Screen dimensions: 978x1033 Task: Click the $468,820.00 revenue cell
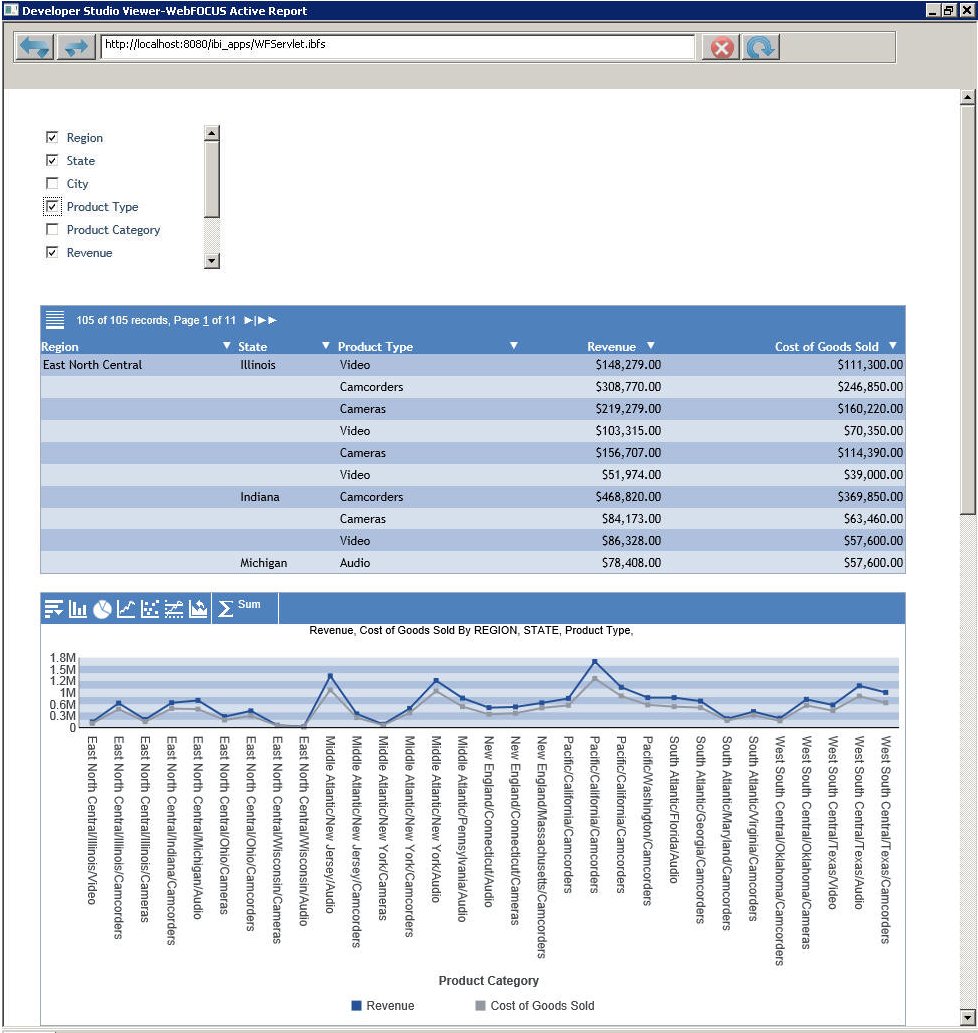coord(628,497)
